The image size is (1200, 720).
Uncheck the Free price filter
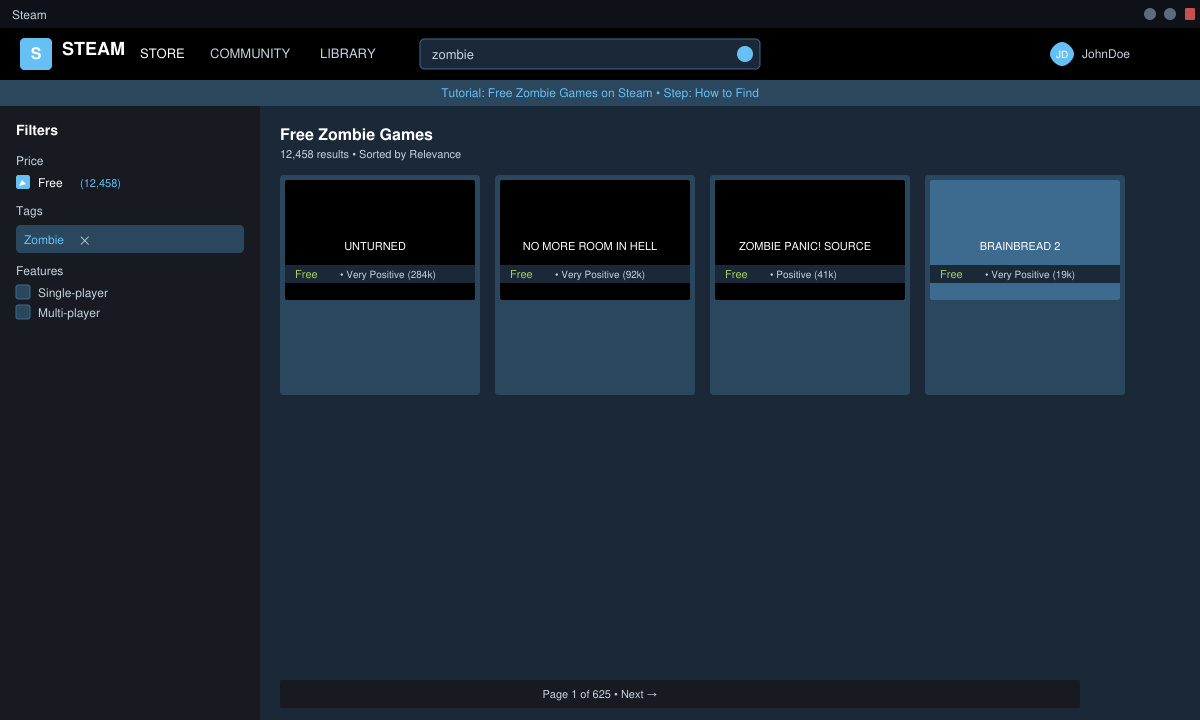pos(23,182)
